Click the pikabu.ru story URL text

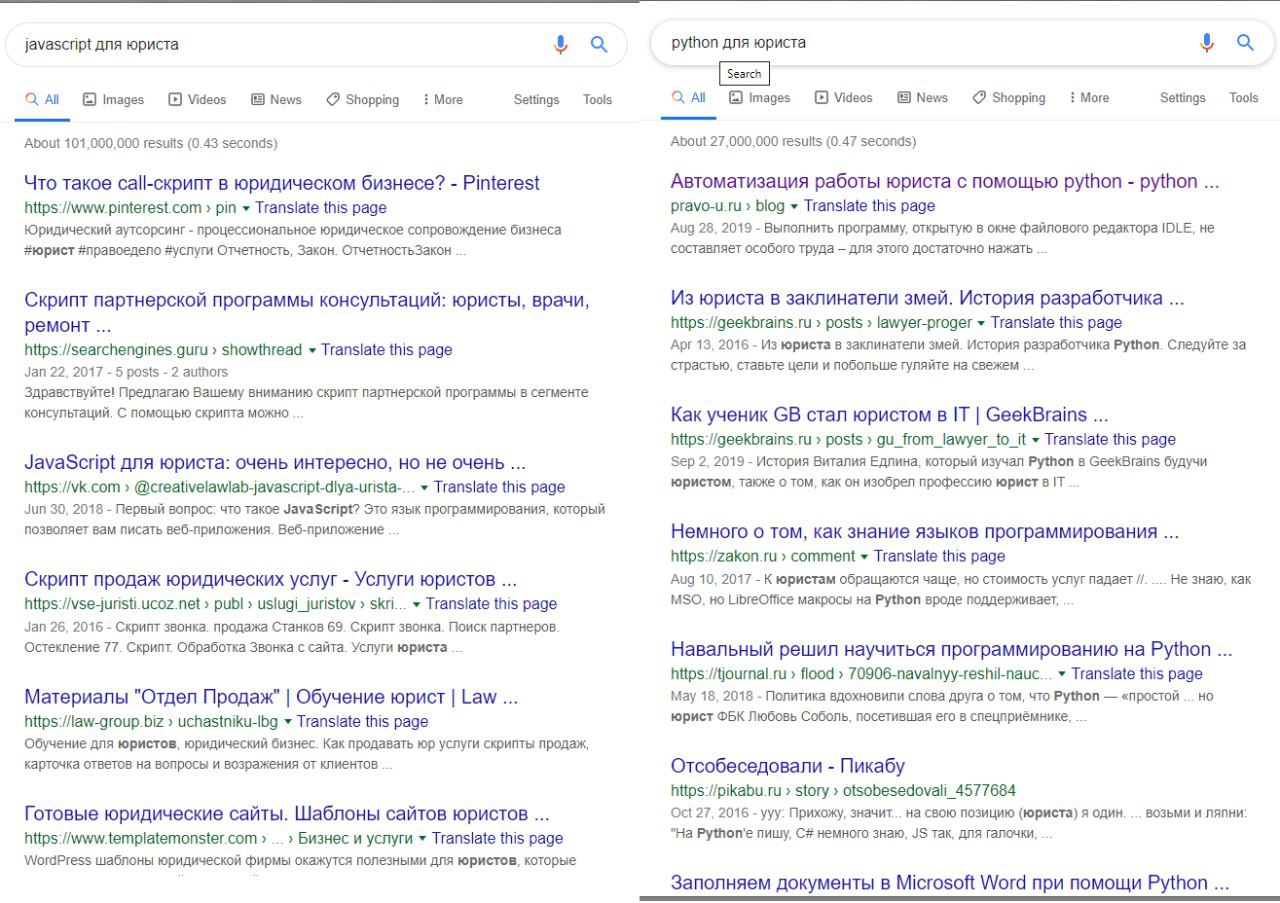click(x=843, y=790)
